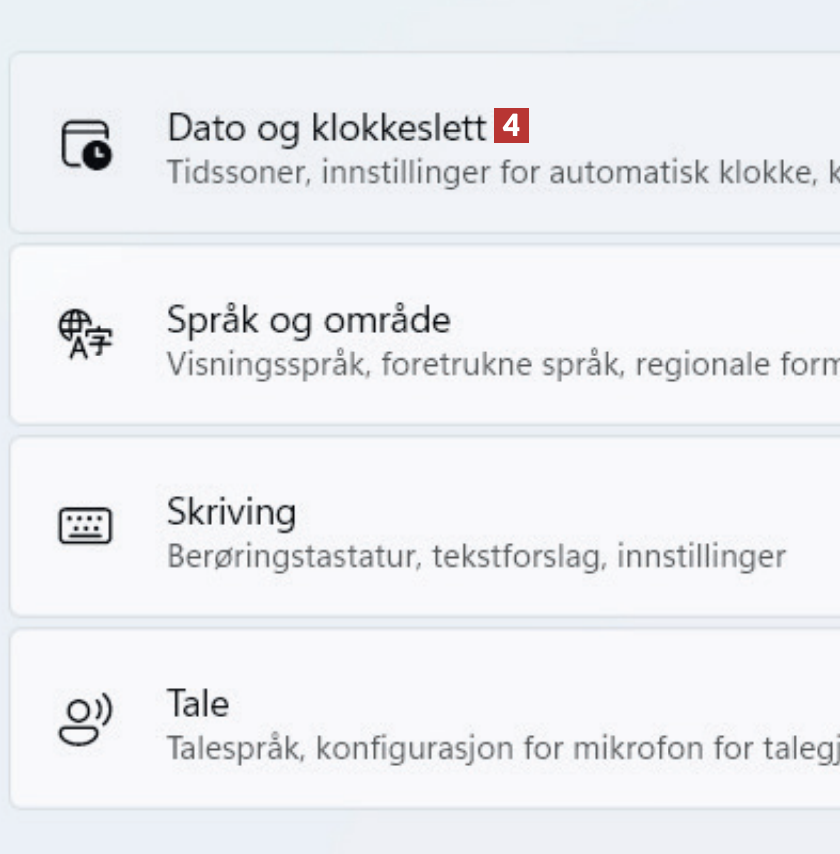Open Språk og område settings
This screenshot has width=840, height=854.
pyautogui.click(x=308, y=320)
